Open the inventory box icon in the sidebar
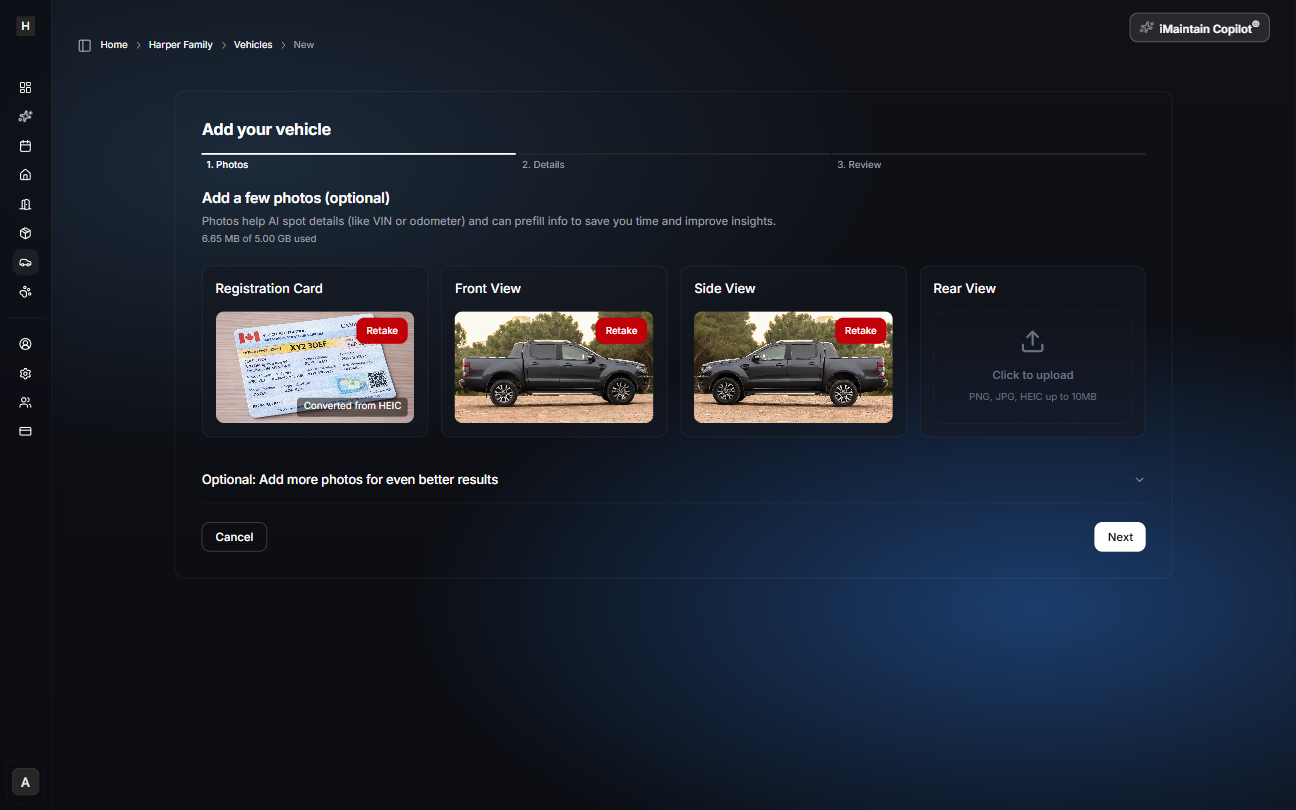Screen dimensions: 1296x810 tap(25, 232)
